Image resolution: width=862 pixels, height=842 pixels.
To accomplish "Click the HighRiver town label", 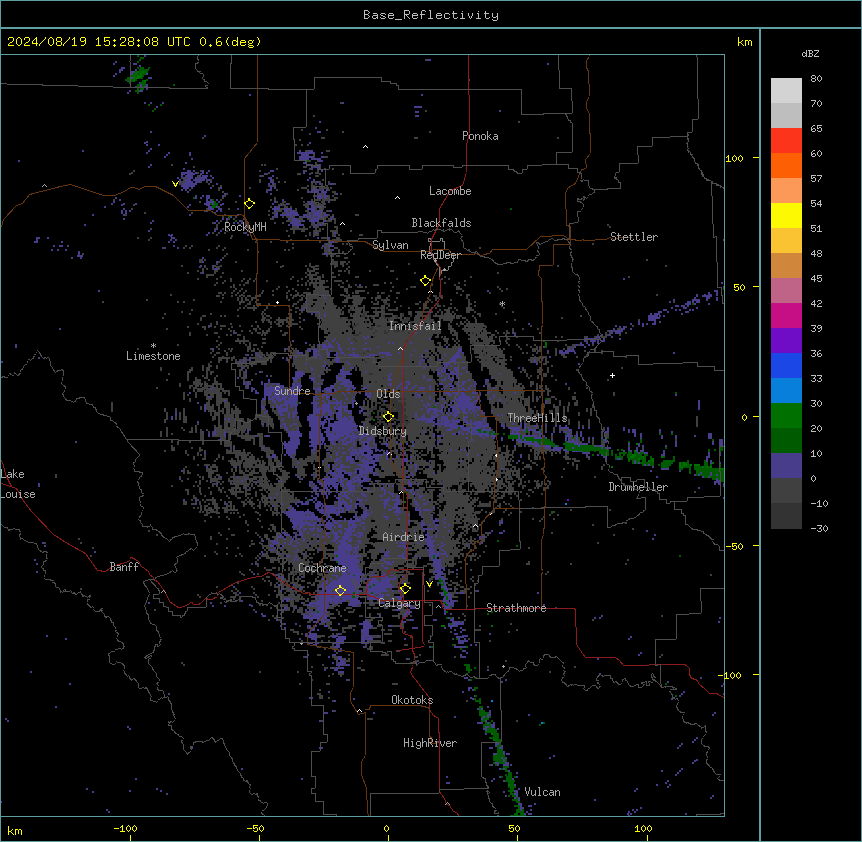I will [x=430, y=743].
